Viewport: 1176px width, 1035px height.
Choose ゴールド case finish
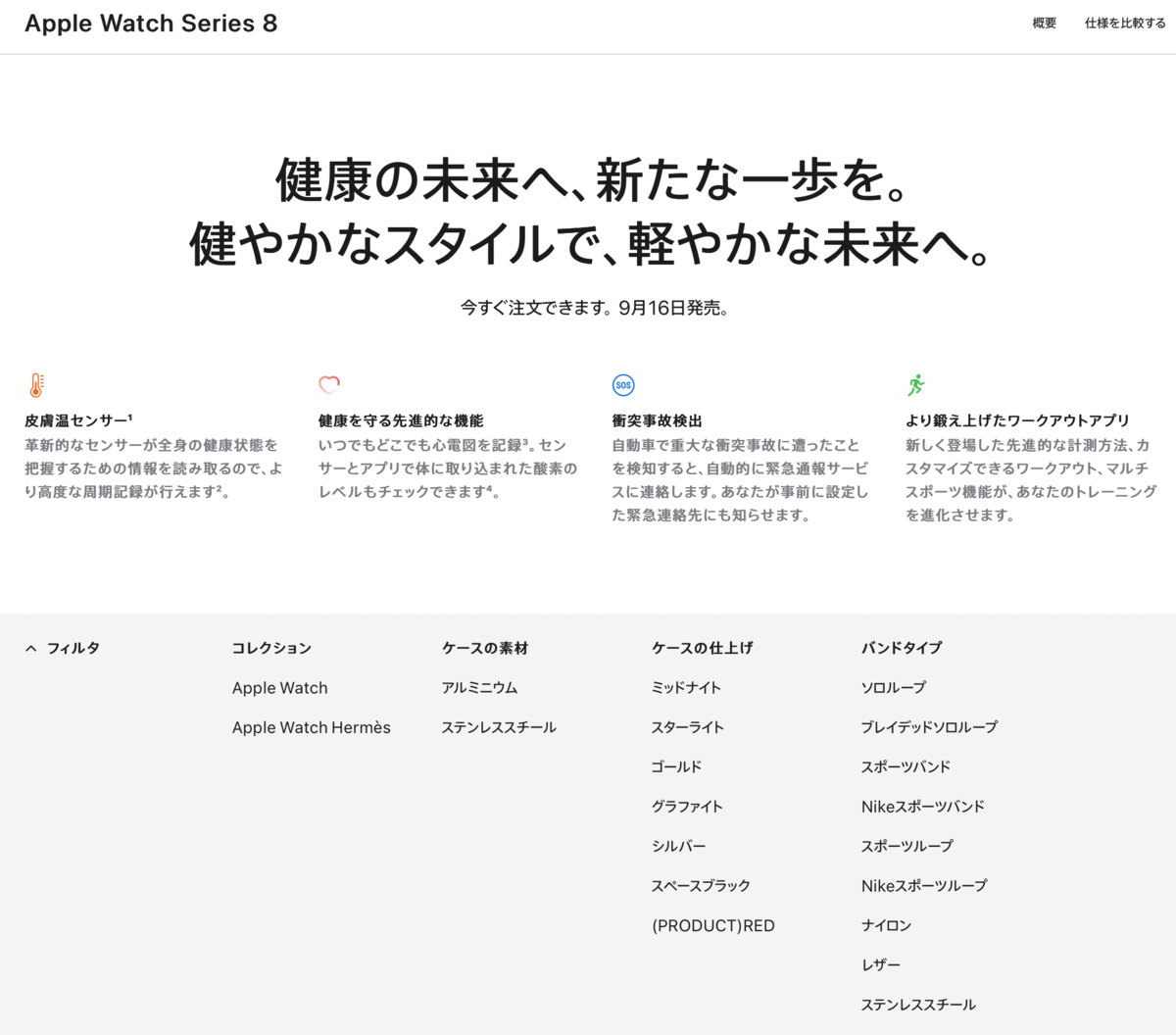[x=677, y=766]
